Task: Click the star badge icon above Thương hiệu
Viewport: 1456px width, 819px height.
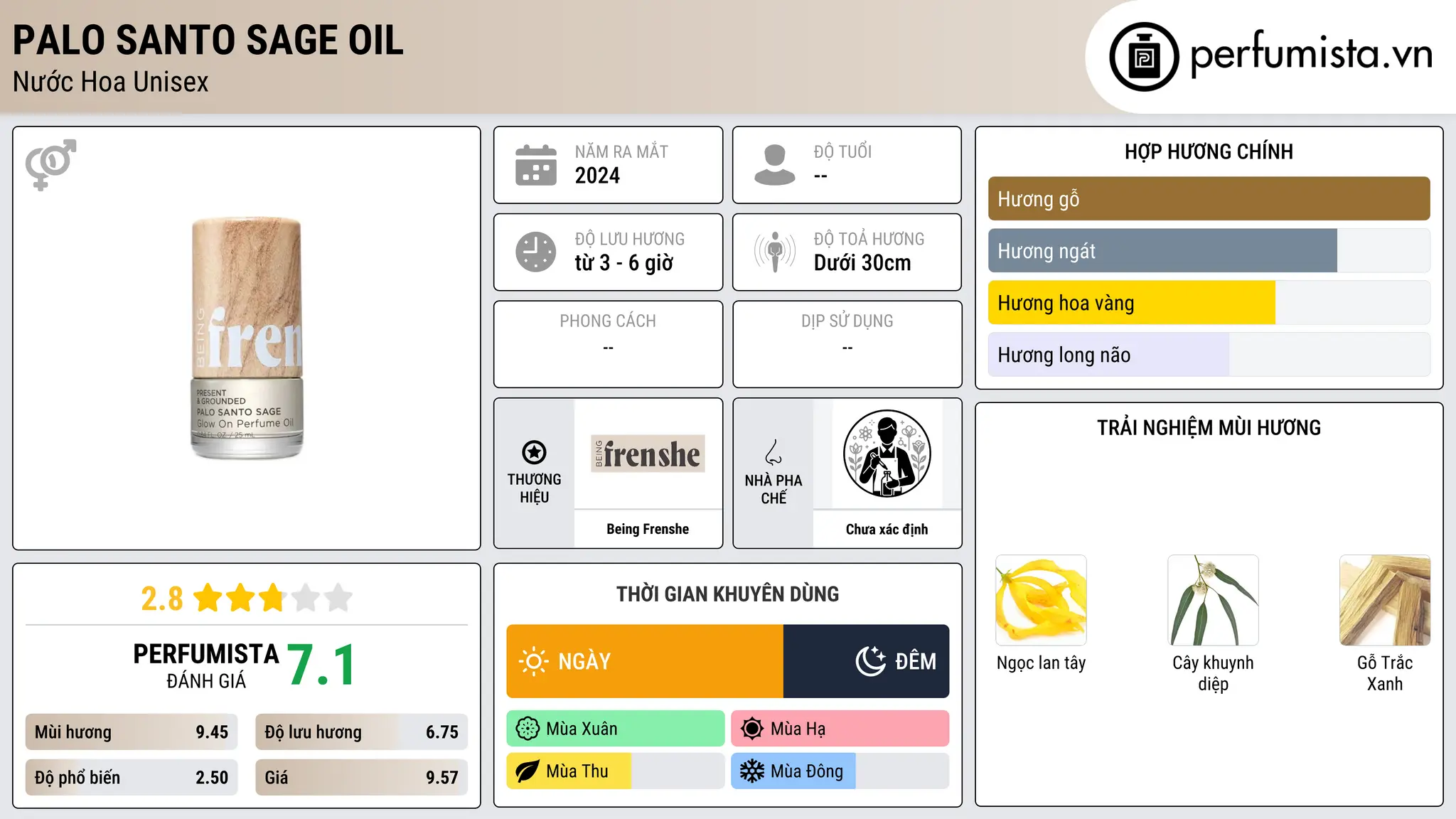Action: [534, 452]
